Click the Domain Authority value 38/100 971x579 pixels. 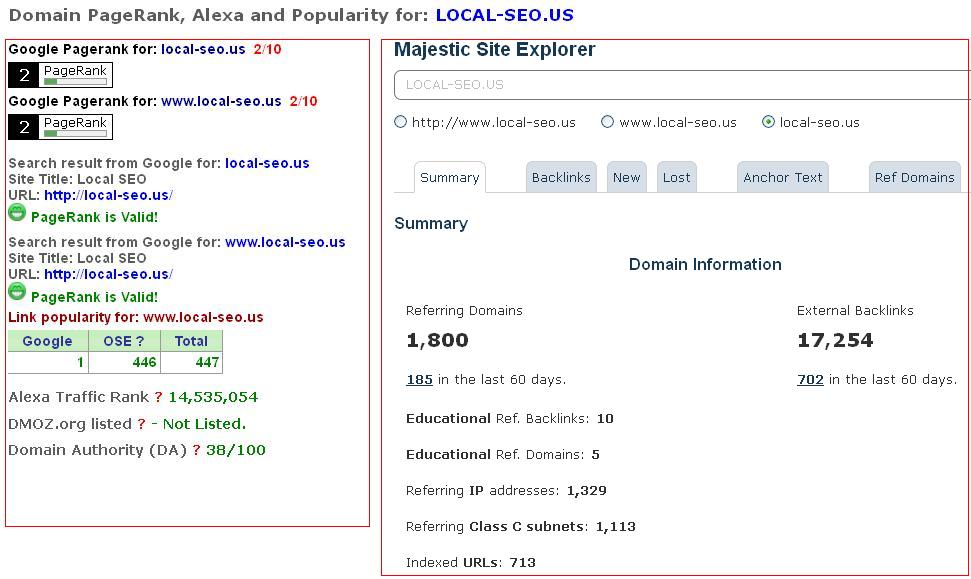click(236, 450)
